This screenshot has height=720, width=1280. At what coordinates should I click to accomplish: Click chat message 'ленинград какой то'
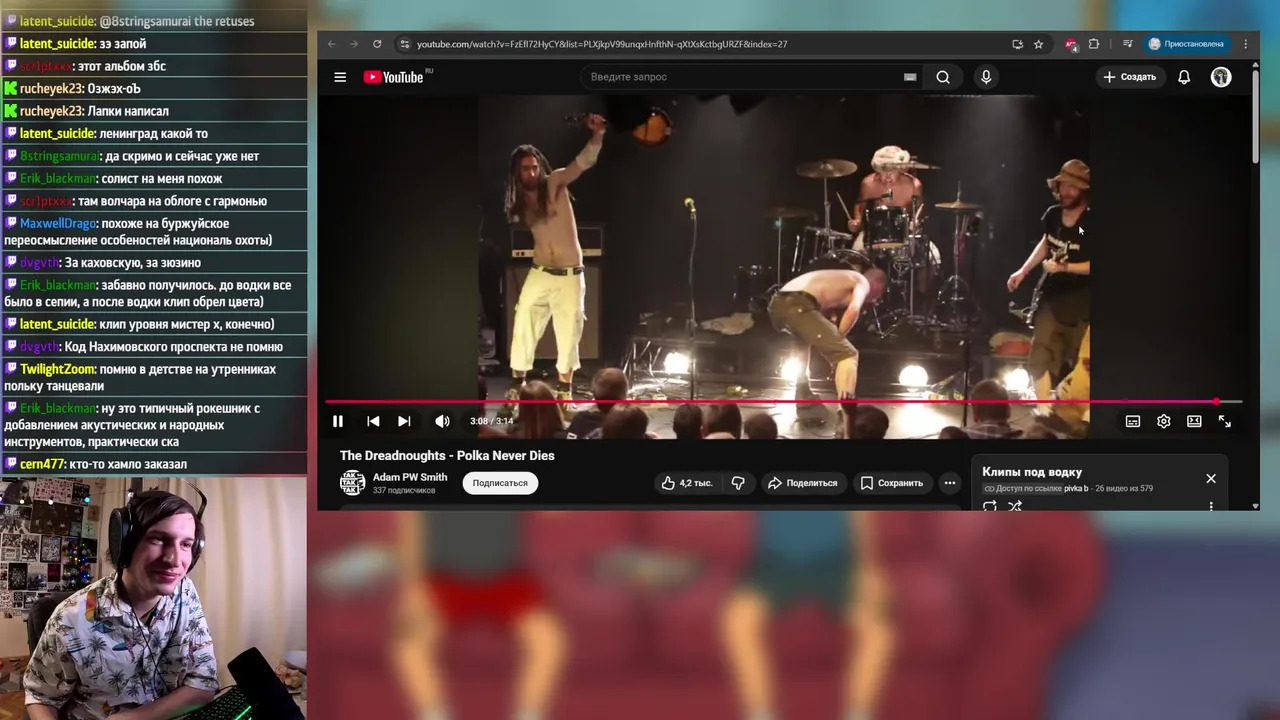point(154,133)
